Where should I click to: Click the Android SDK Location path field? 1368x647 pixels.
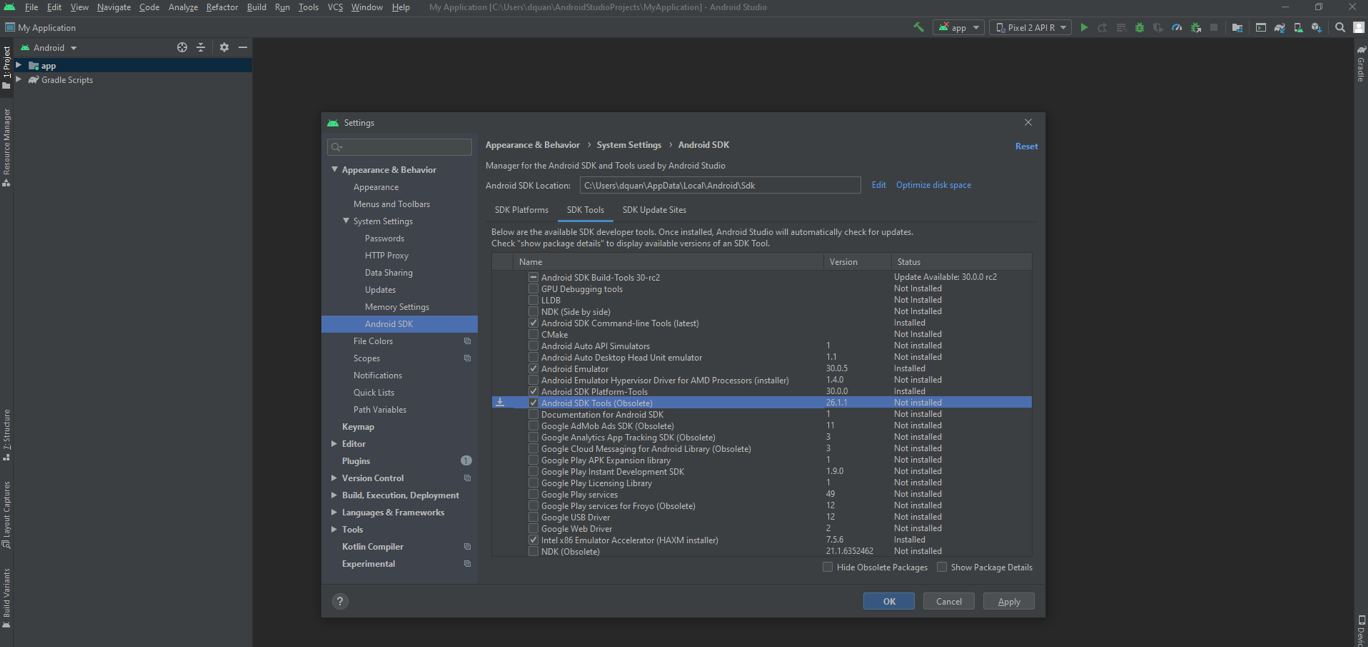720,185
